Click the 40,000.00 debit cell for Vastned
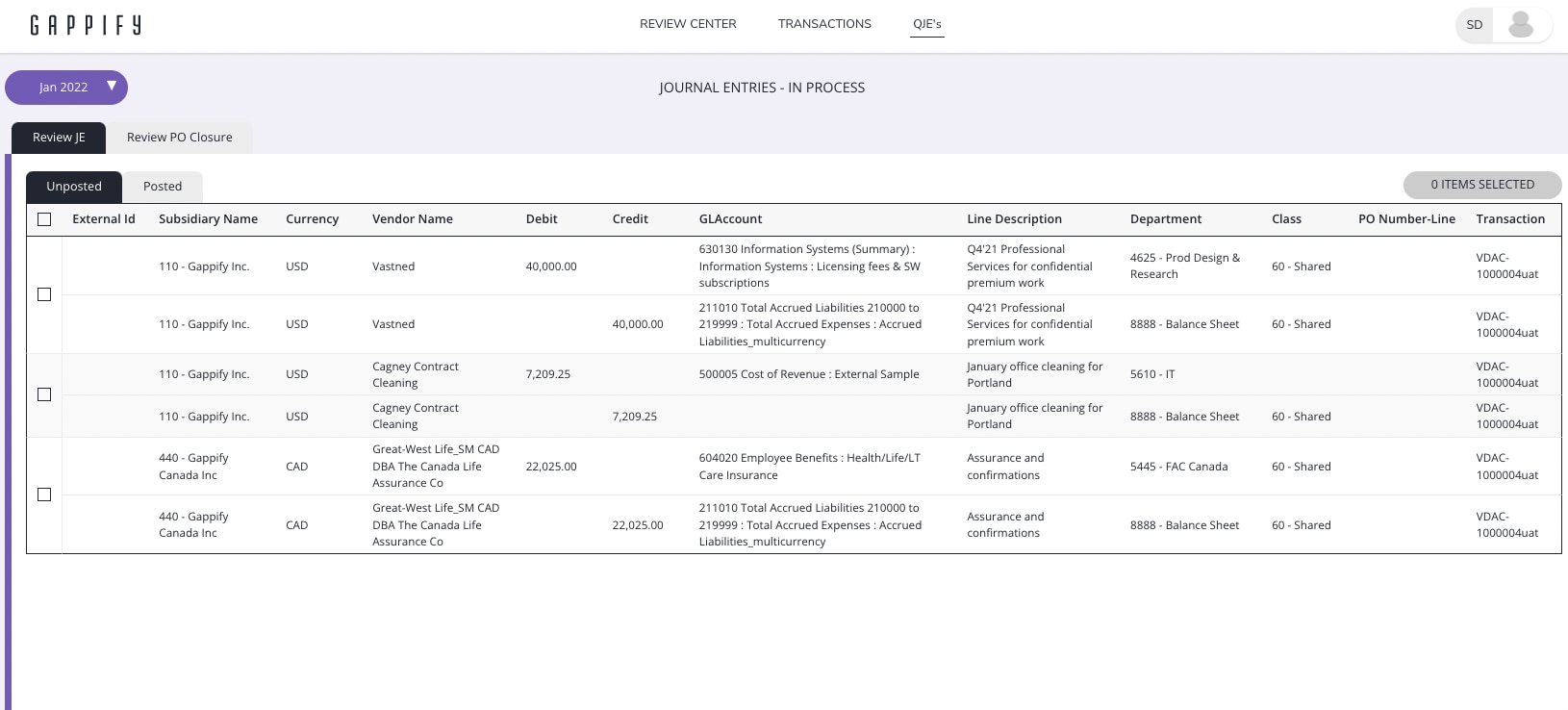Image resolution: width=1568 pixels, height=710 pixels. click(551, 266)
